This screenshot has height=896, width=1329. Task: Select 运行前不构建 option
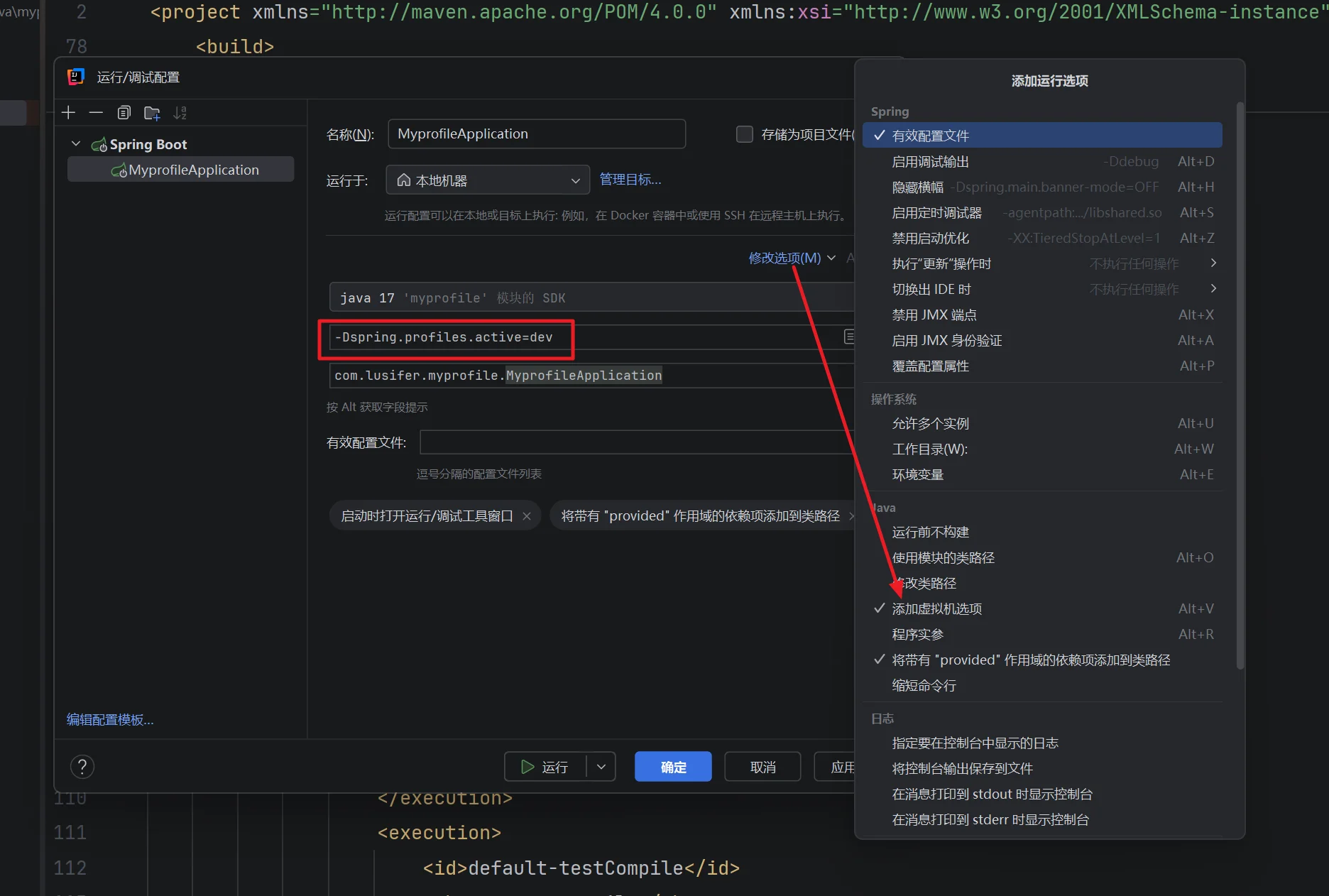point(1042,532)
